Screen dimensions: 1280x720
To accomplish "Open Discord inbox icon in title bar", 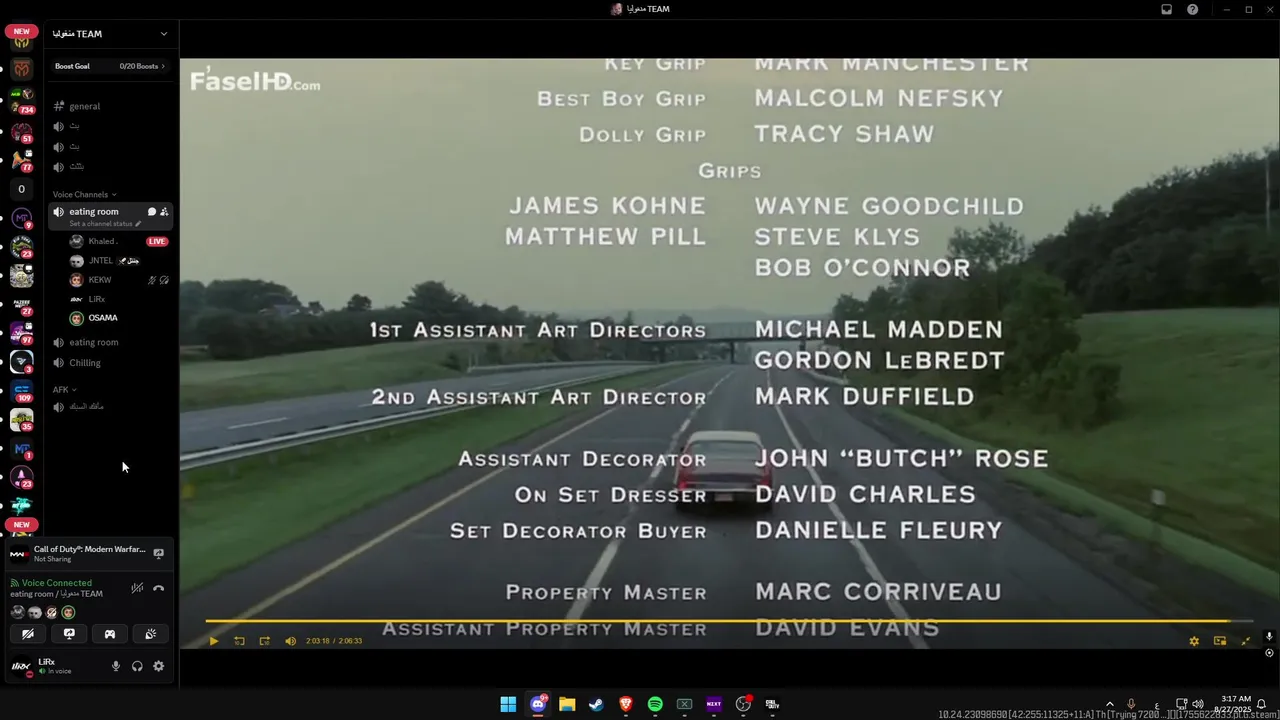I will tap(1166, 9).
